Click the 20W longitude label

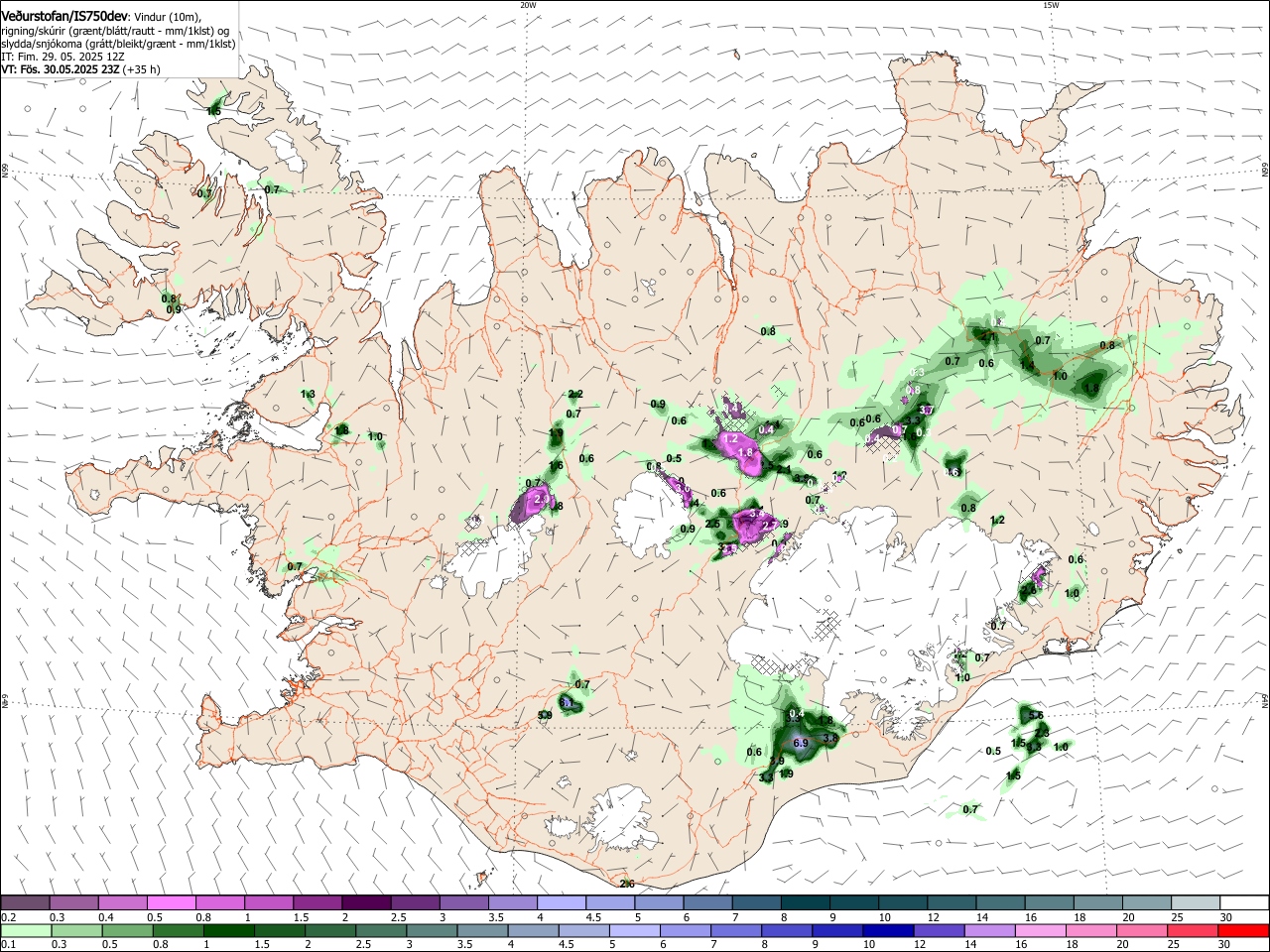click(x=528, y=5)
